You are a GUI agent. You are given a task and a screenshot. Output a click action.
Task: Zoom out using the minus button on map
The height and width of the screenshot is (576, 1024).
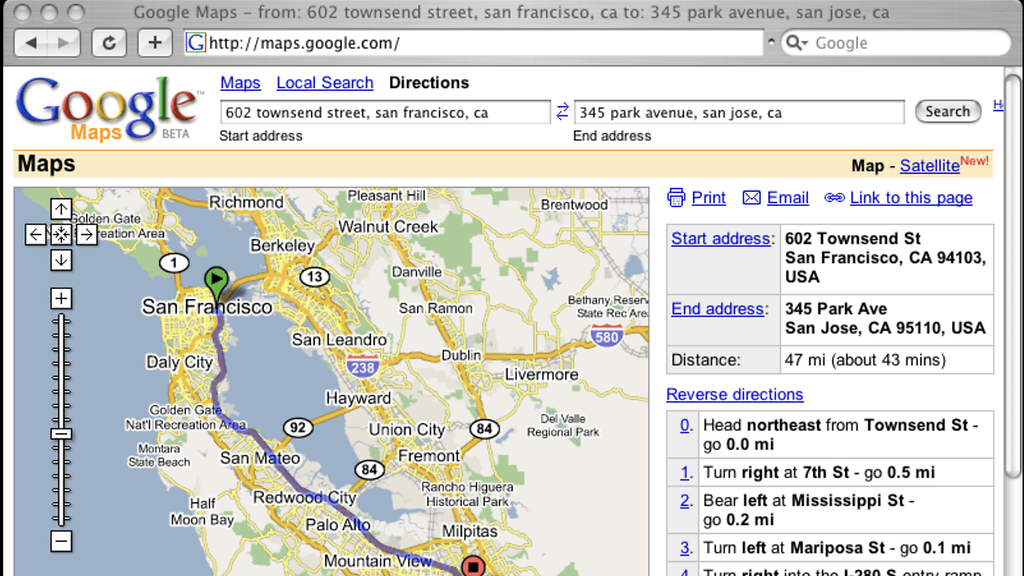[61, 541]
